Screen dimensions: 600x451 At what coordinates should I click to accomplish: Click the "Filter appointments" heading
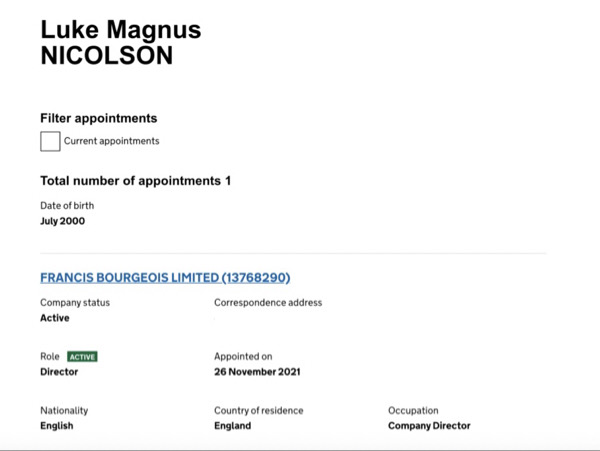[x=98, y=118]
